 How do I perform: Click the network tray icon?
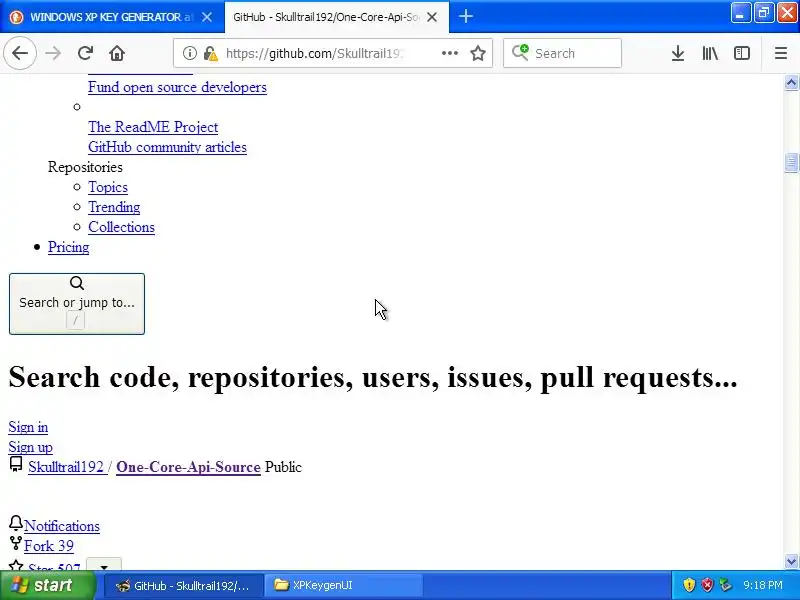725,585
